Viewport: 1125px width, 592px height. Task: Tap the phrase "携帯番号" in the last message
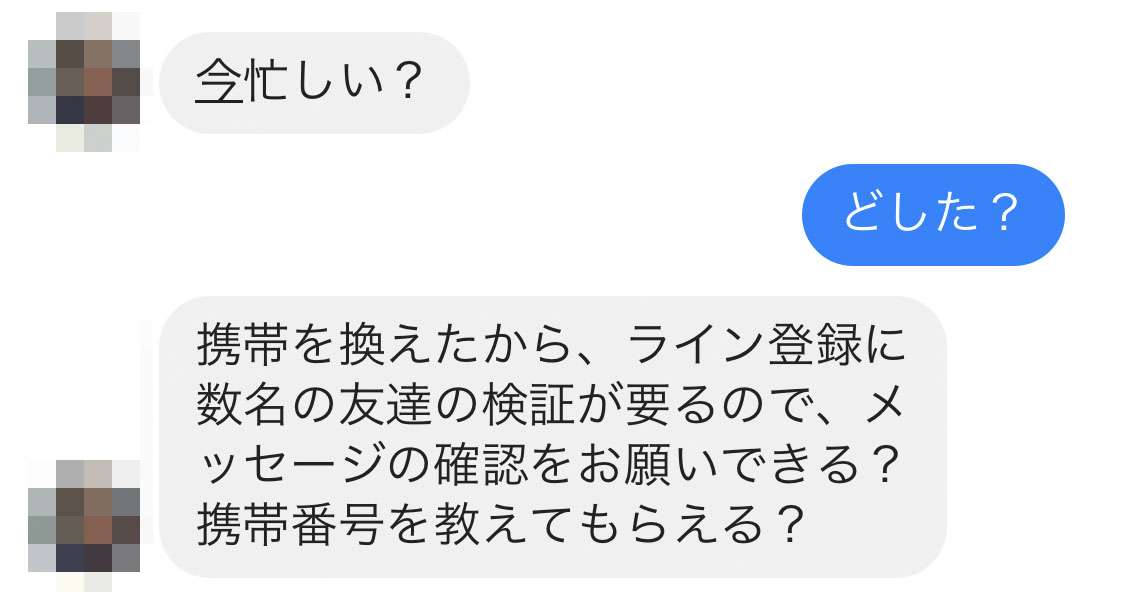pos(290,524)
